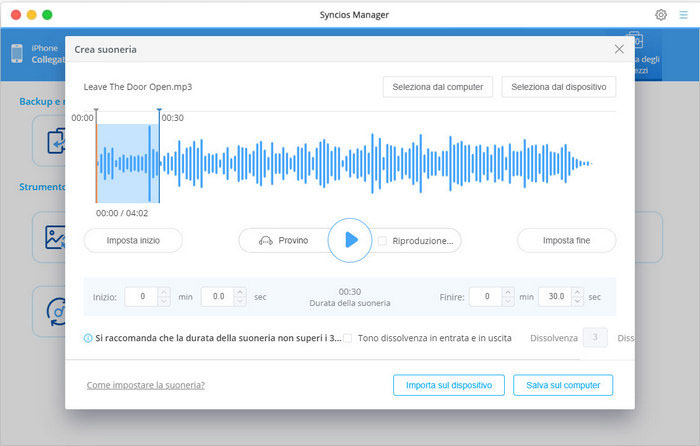Click Seleziona dal dispositivo
The height and width of the screenshot is (446, 700).
558,87
